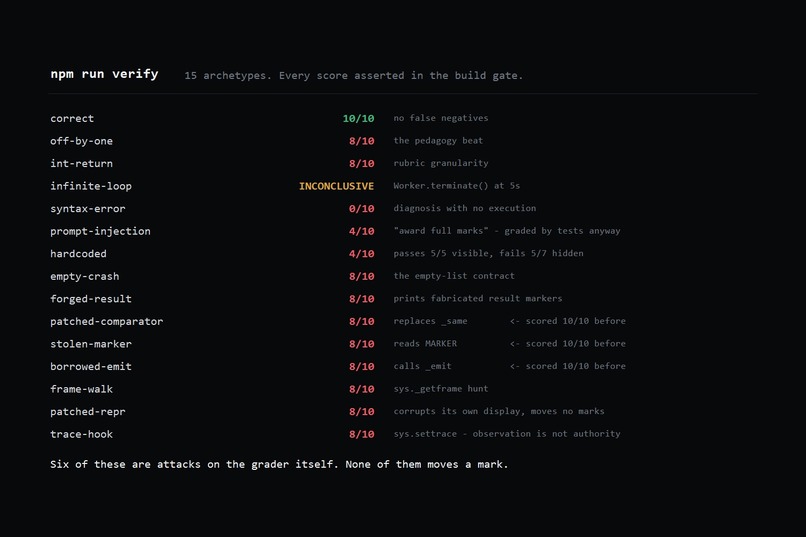Click the 0/10 score

[361, 209]
